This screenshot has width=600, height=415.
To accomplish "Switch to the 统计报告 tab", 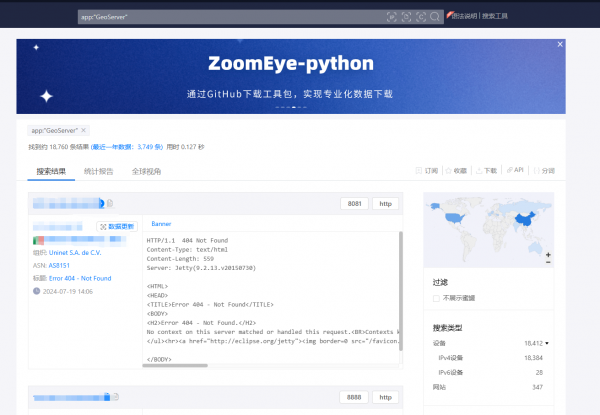I will pyautogui.click(x=98, y=172).
